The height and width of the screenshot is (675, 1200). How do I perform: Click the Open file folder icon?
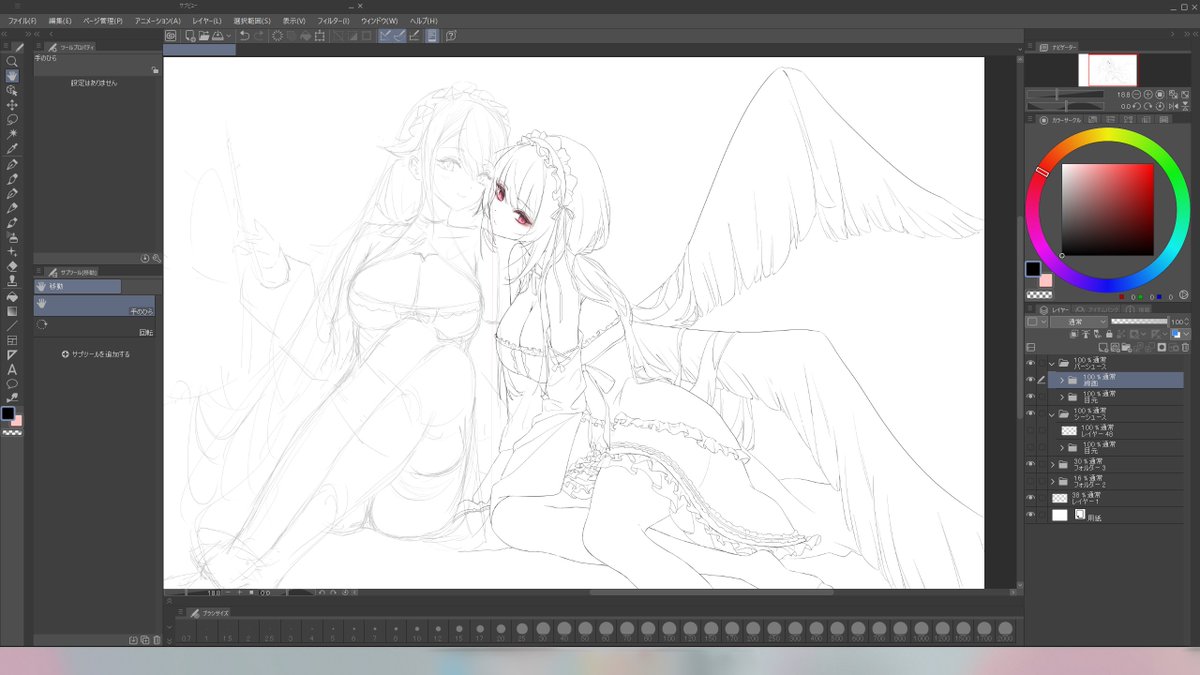click(x=203, y=36)
